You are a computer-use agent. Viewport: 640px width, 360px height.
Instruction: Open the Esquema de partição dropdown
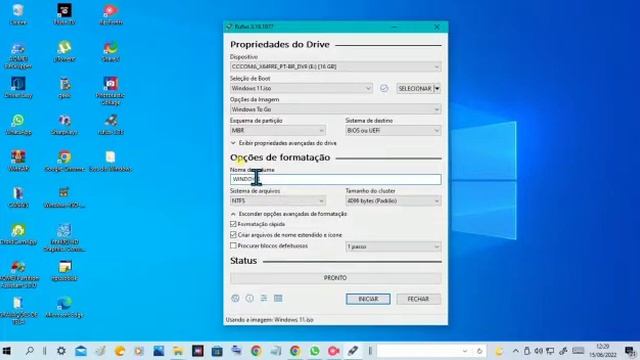tap(278, 131)
